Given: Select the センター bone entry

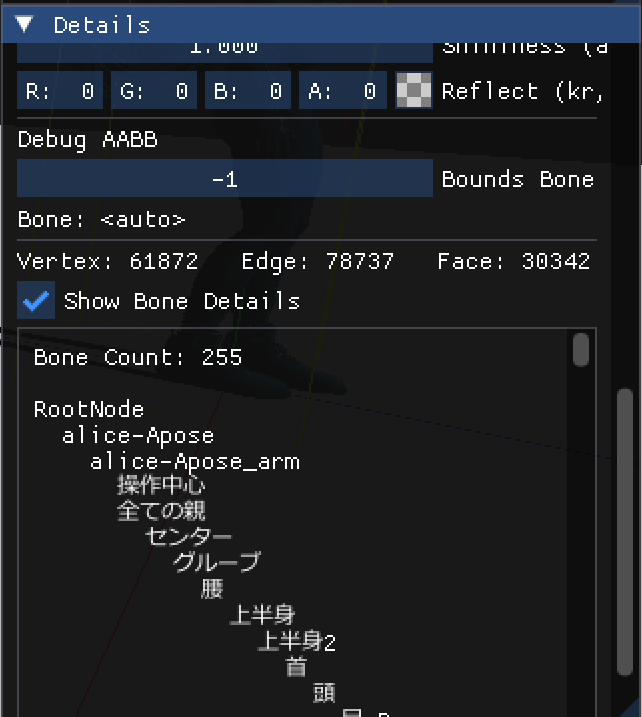Looking at the screenshot, I should click(x=189, y=536).
